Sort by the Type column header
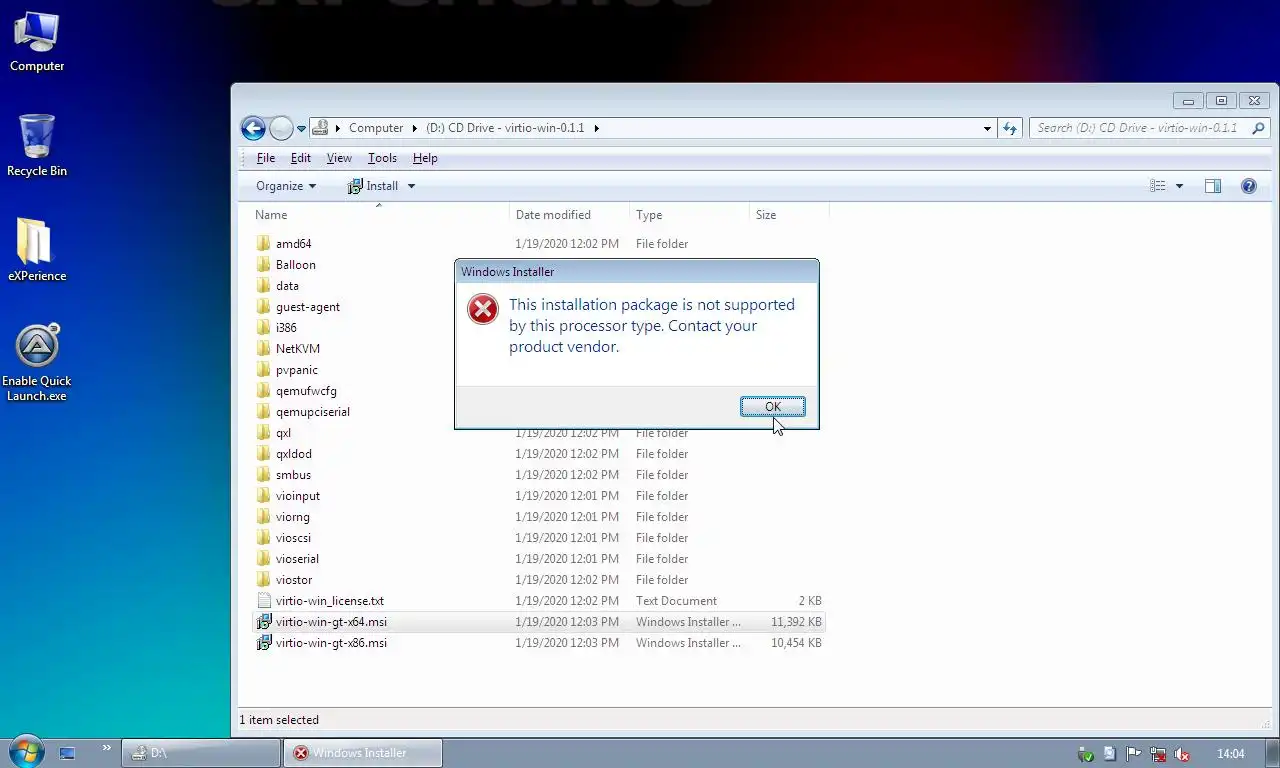 pyautogui.click(x=649, y=215)
